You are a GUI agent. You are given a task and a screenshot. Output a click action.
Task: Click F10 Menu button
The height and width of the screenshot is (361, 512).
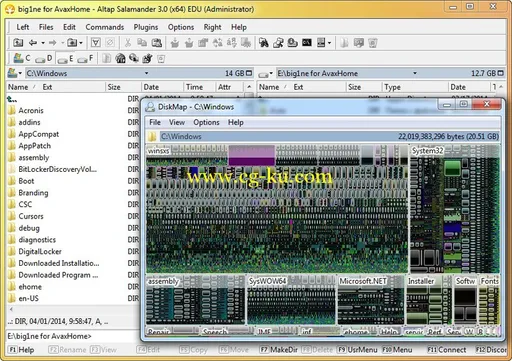[x=397, y=350]
